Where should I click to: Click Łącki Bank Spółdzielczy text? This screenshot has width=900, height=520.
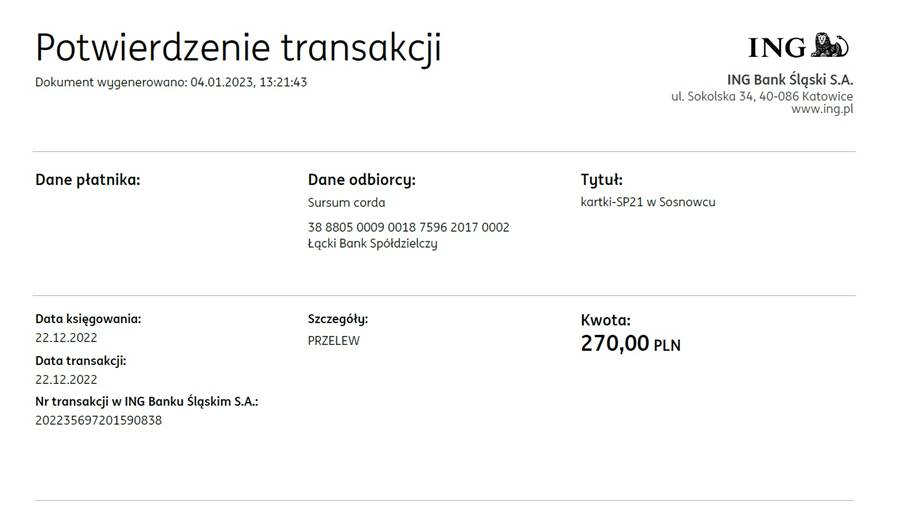(x=373, y=243)
